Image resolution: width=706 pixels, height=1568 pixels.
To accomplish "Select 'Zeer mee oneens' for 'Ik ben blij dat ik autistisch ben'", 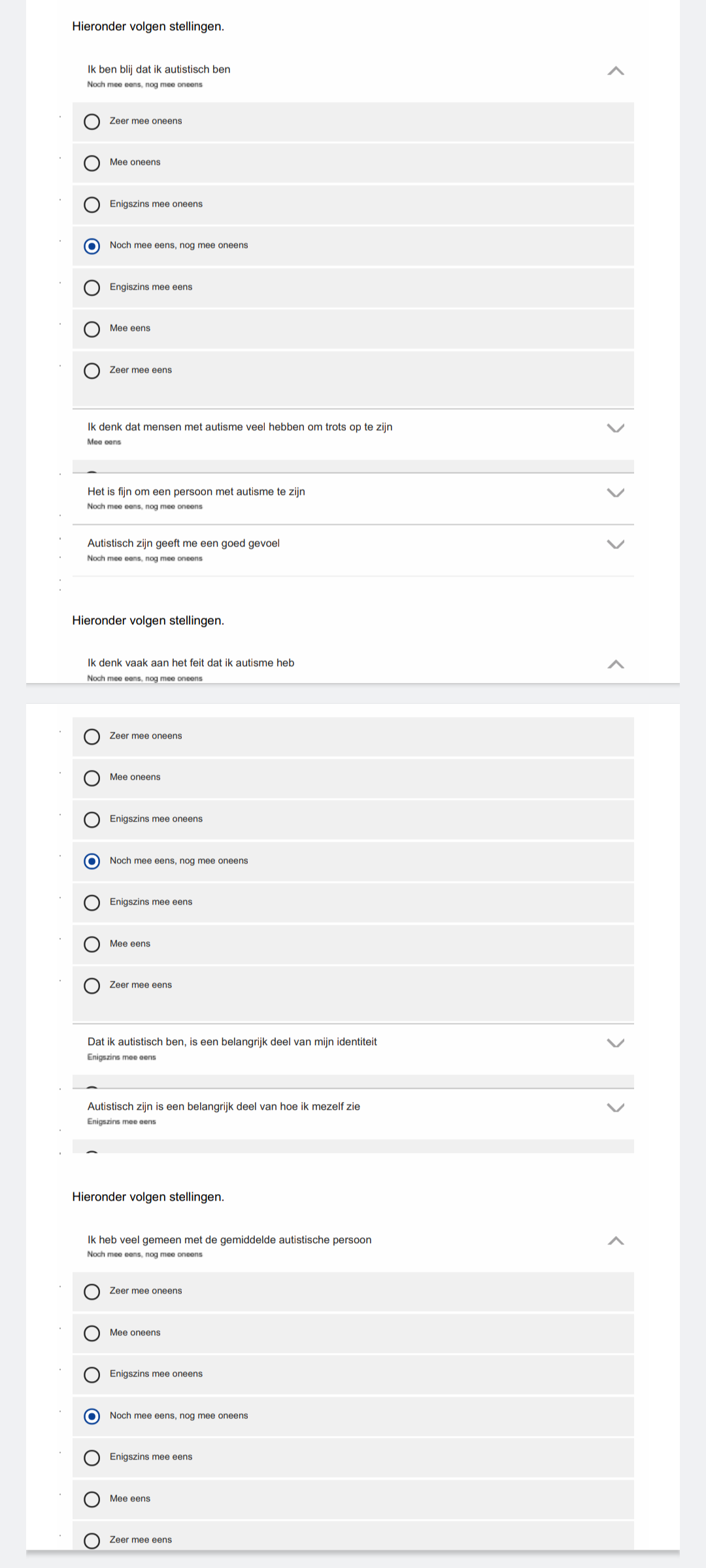I will [x=353, y=122].
